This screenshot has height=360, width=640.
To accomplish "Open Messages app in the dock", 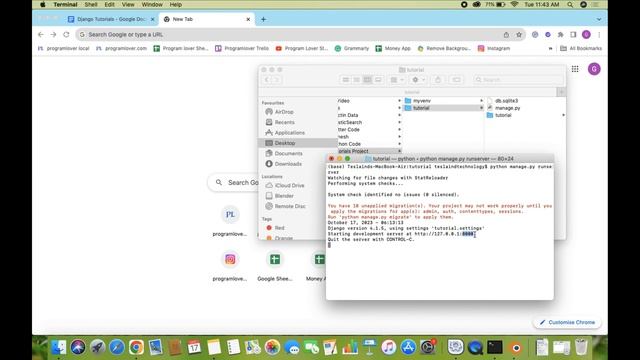I will point(292,347).
